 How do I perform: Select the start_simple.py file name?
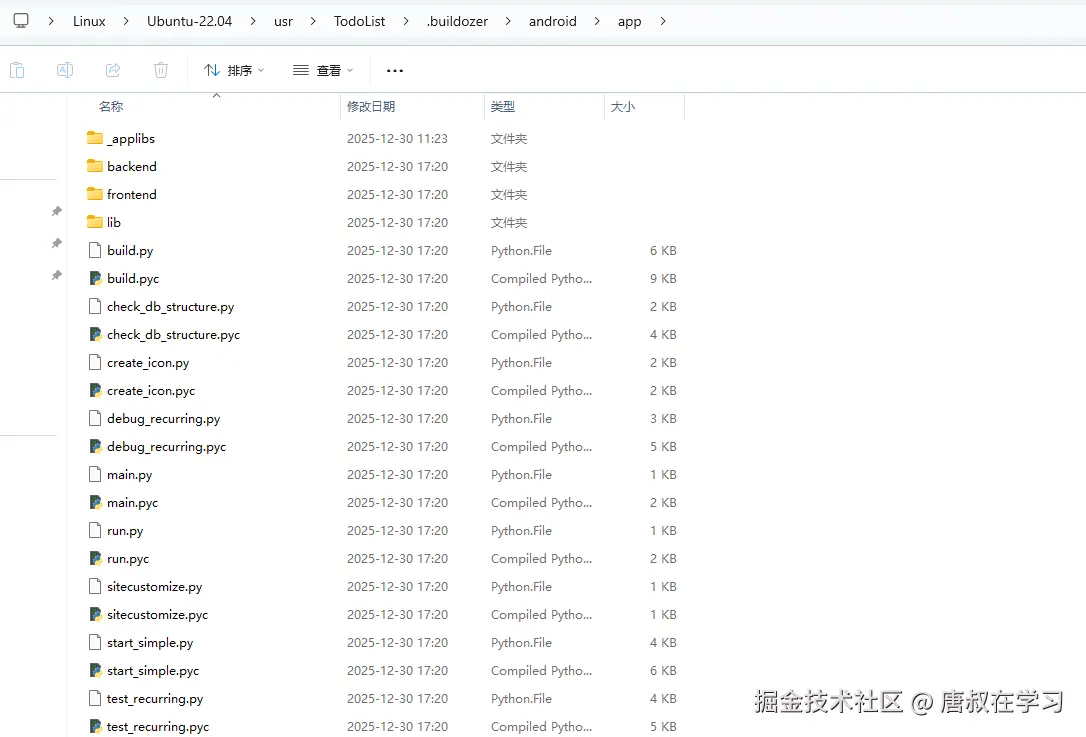pyautogui.click(x=150, y=642)
